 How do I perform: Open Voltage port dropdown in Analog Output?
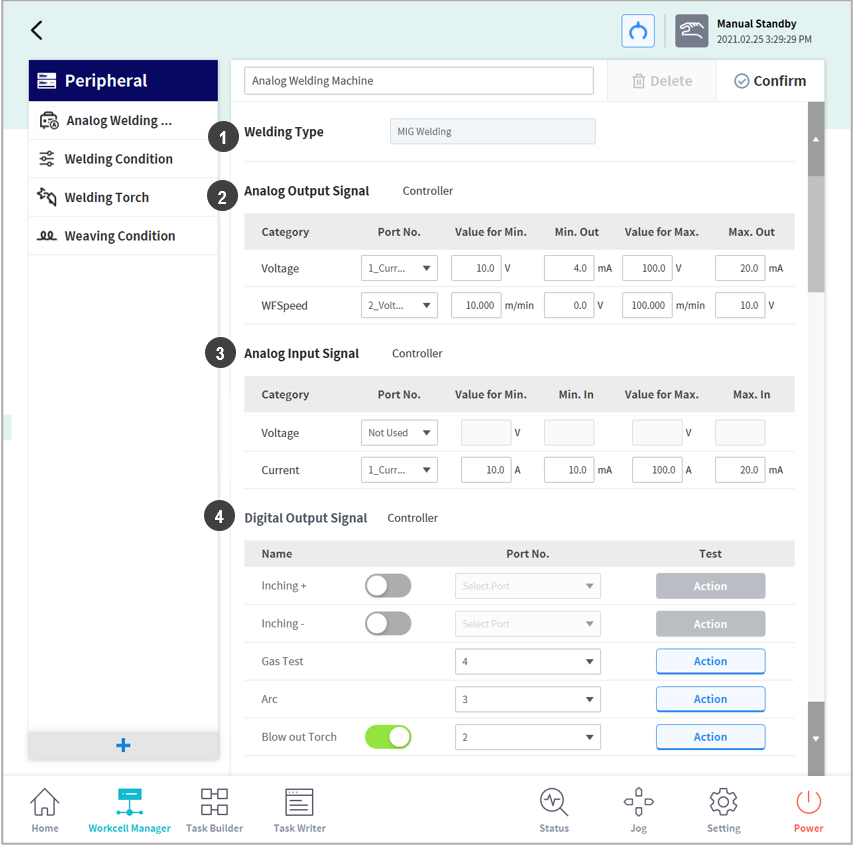(x=399, y=268)
